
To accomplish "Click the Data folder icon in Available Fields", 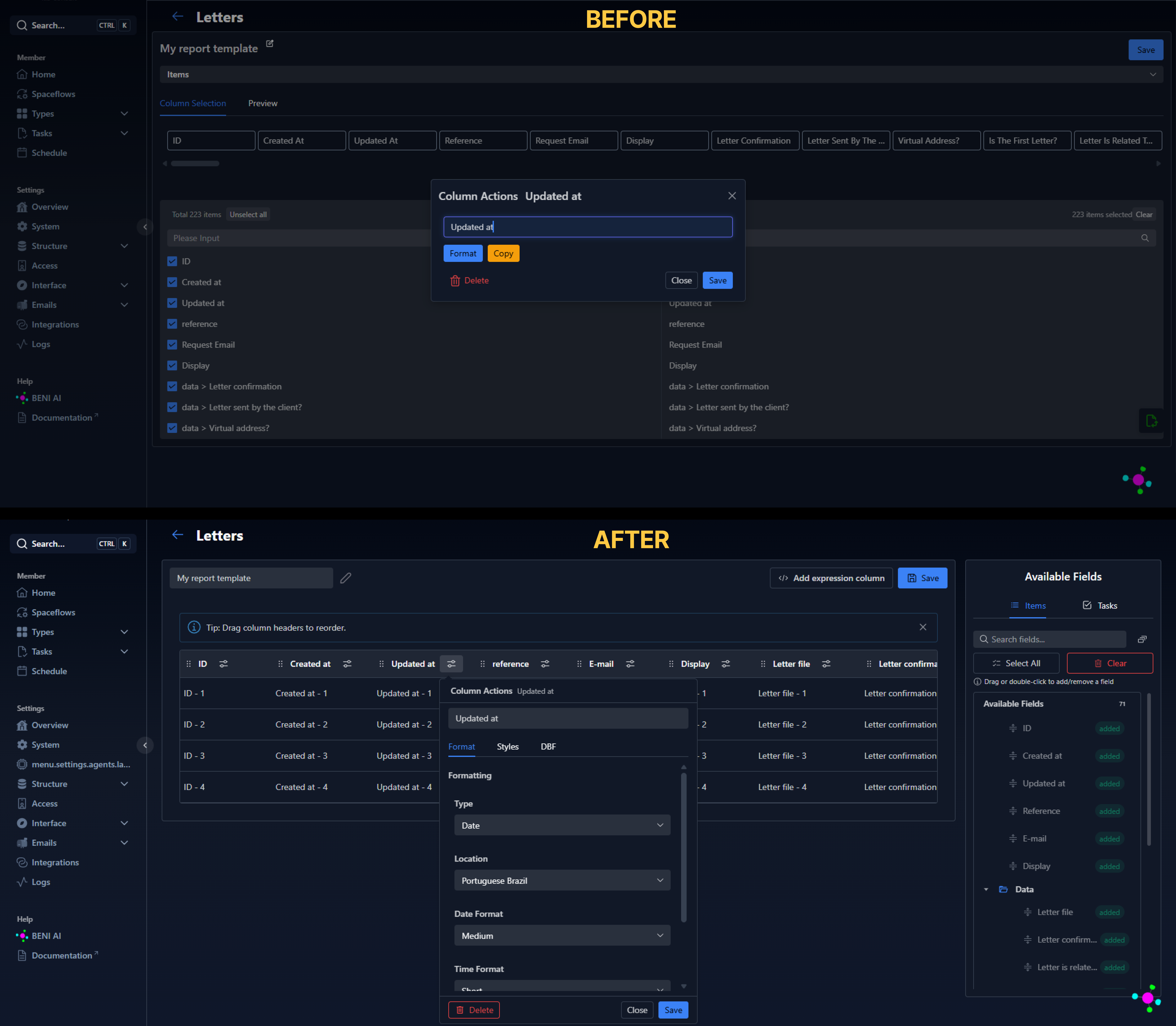I will [1003, 890].
